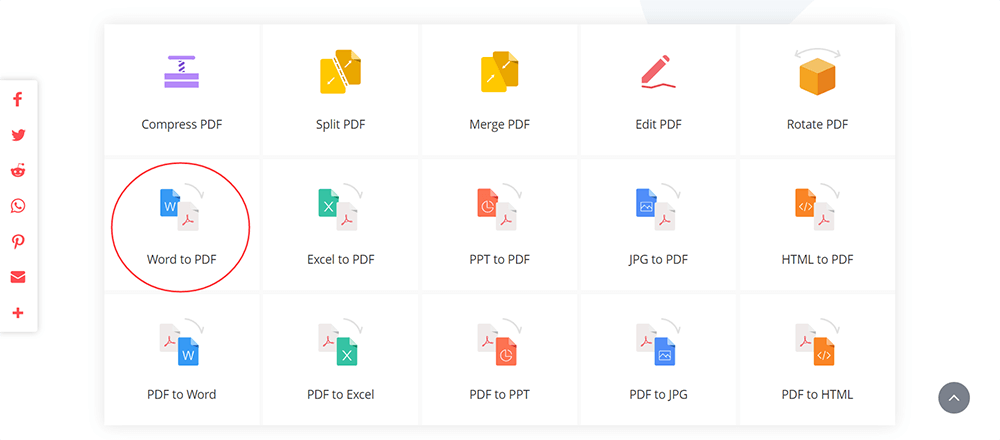Open the PDF to Word link

tap(182, 394)
